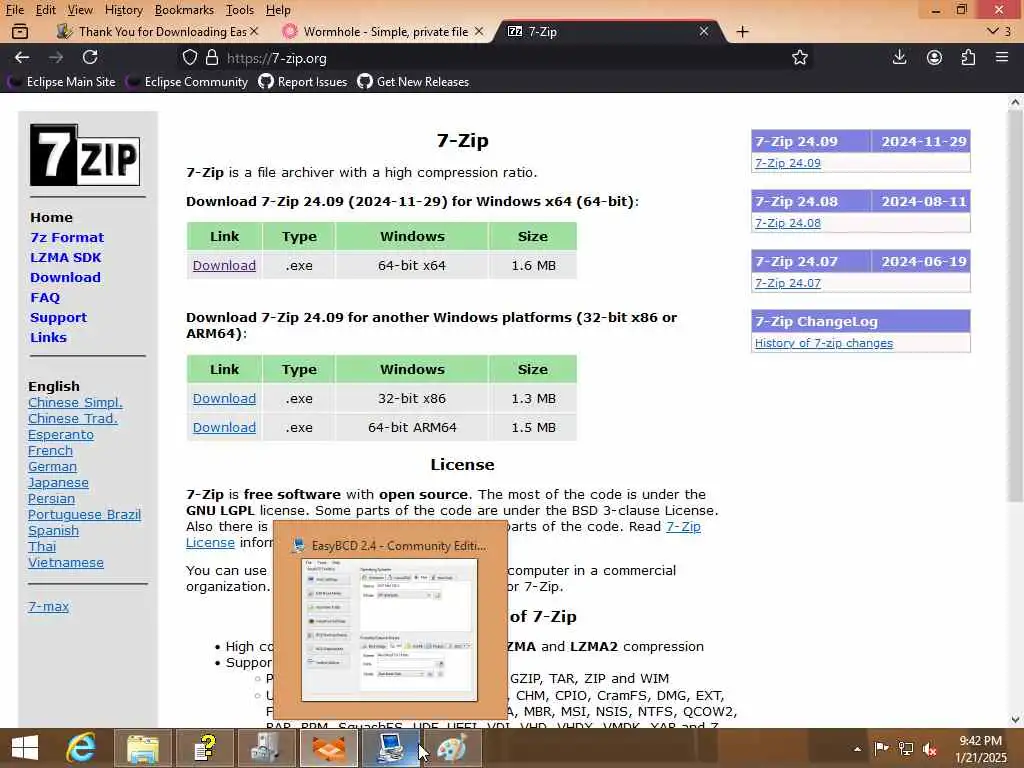This screenshot has height=768, width=1024.
Task: Add a new tab with the plus icon
Action: [x=743, y=31]
